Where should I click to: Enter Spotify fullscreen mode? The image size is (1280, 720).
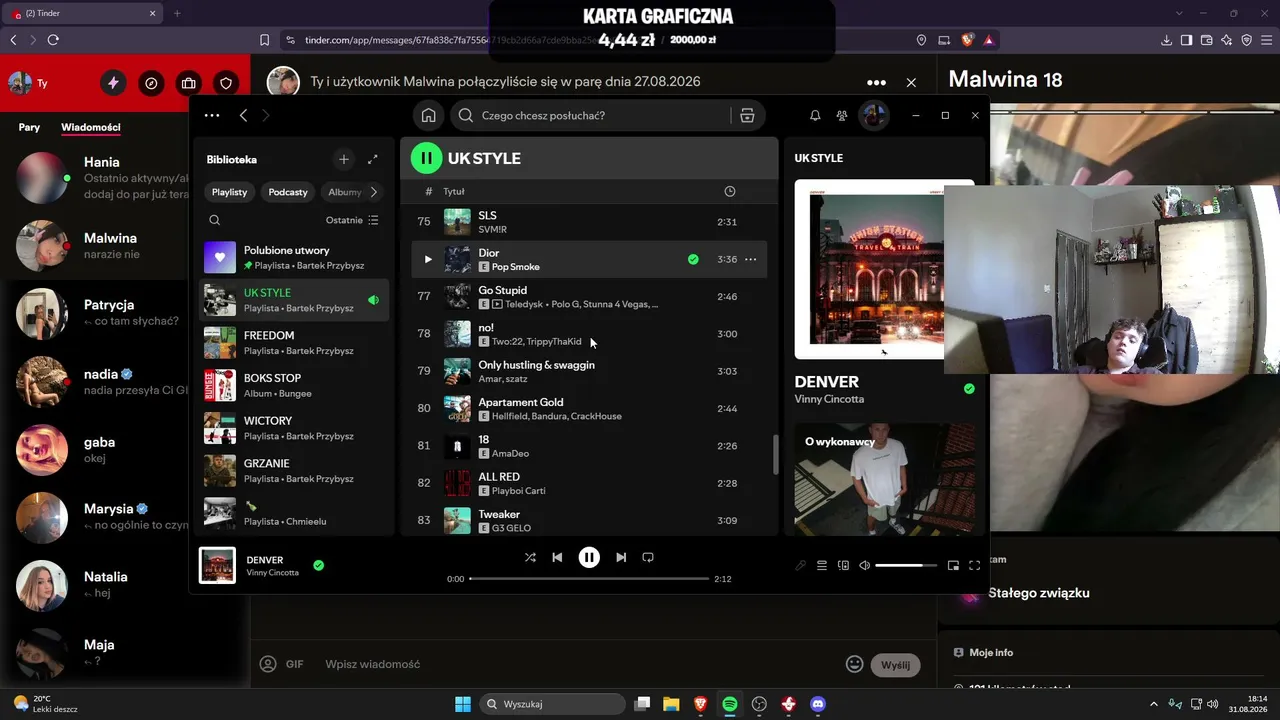pos(975,565)
